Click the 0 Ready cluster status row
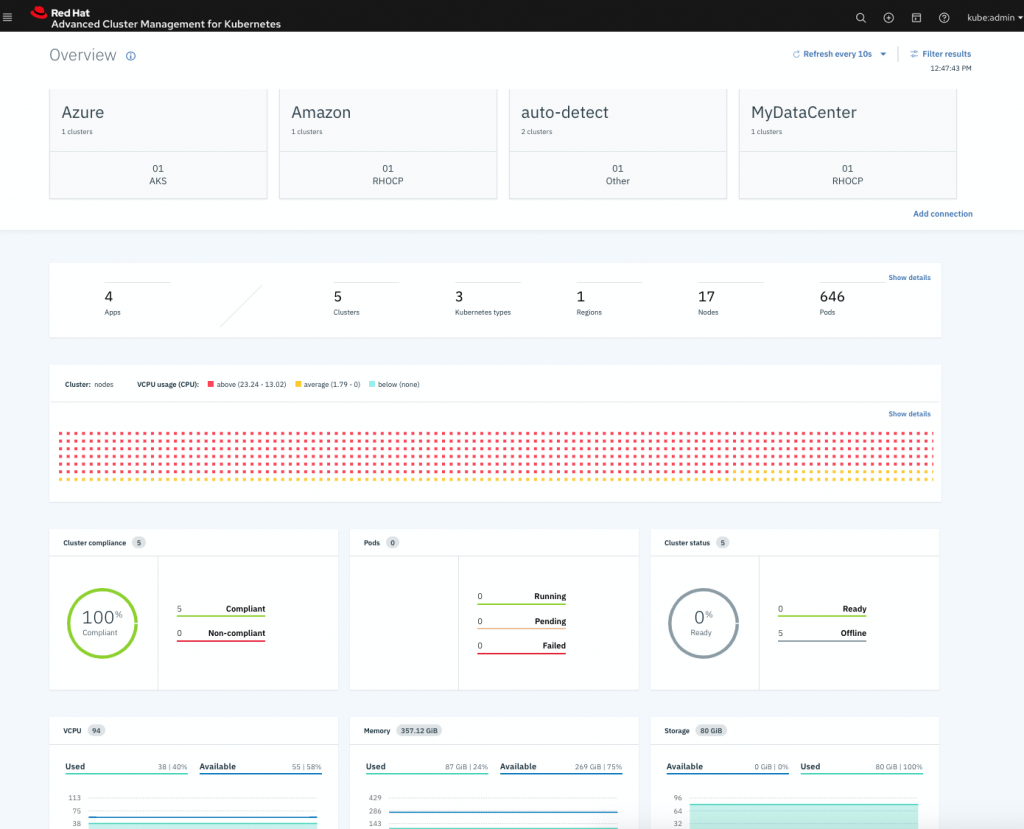Image resolution: width=1024 pixels, height=829 pixels. pyautogui.click(x=822, y=609)
